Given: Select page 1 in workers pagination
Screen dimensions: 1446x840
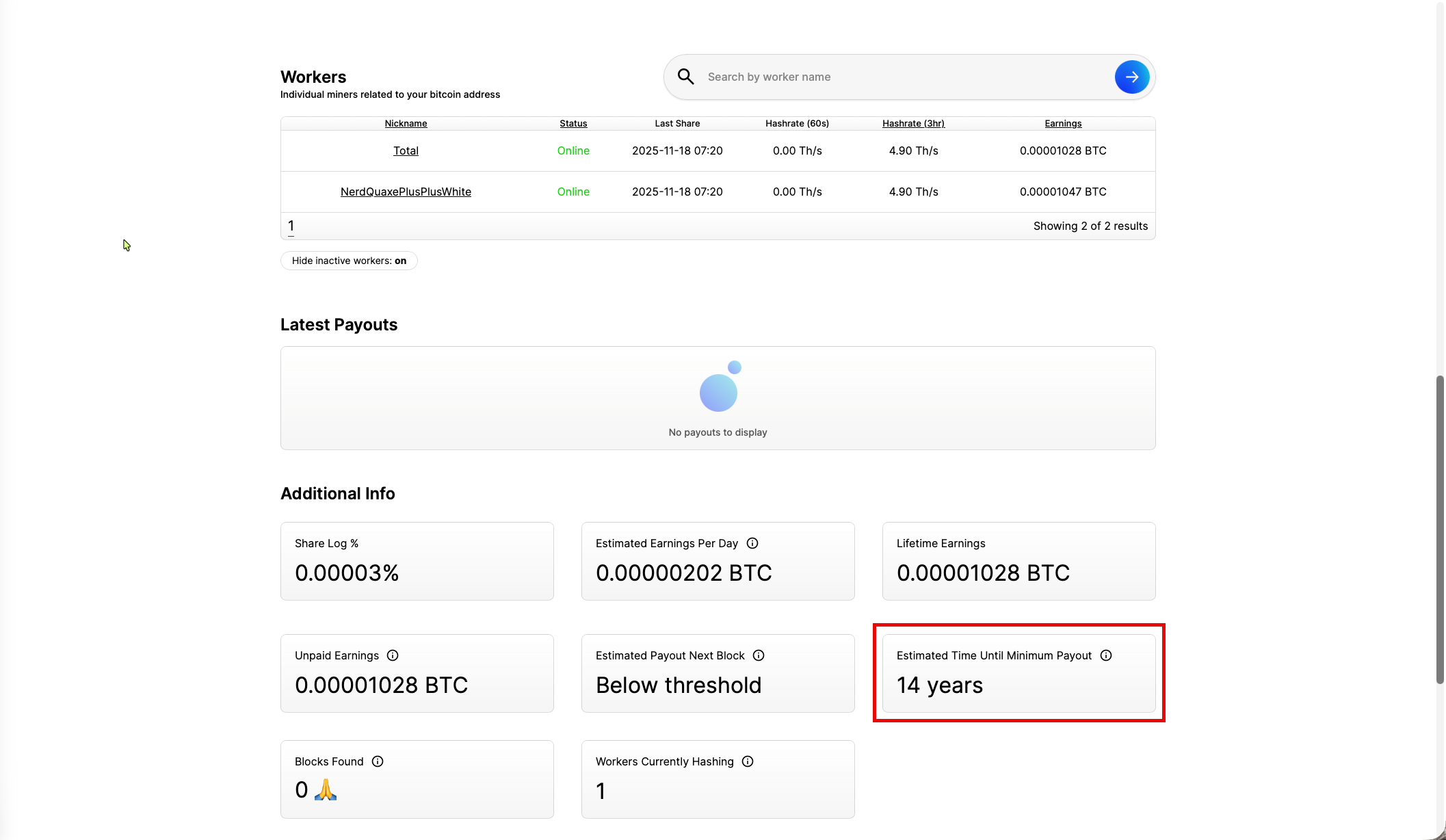Looking at the screenshot, I should tap(291, 226).
